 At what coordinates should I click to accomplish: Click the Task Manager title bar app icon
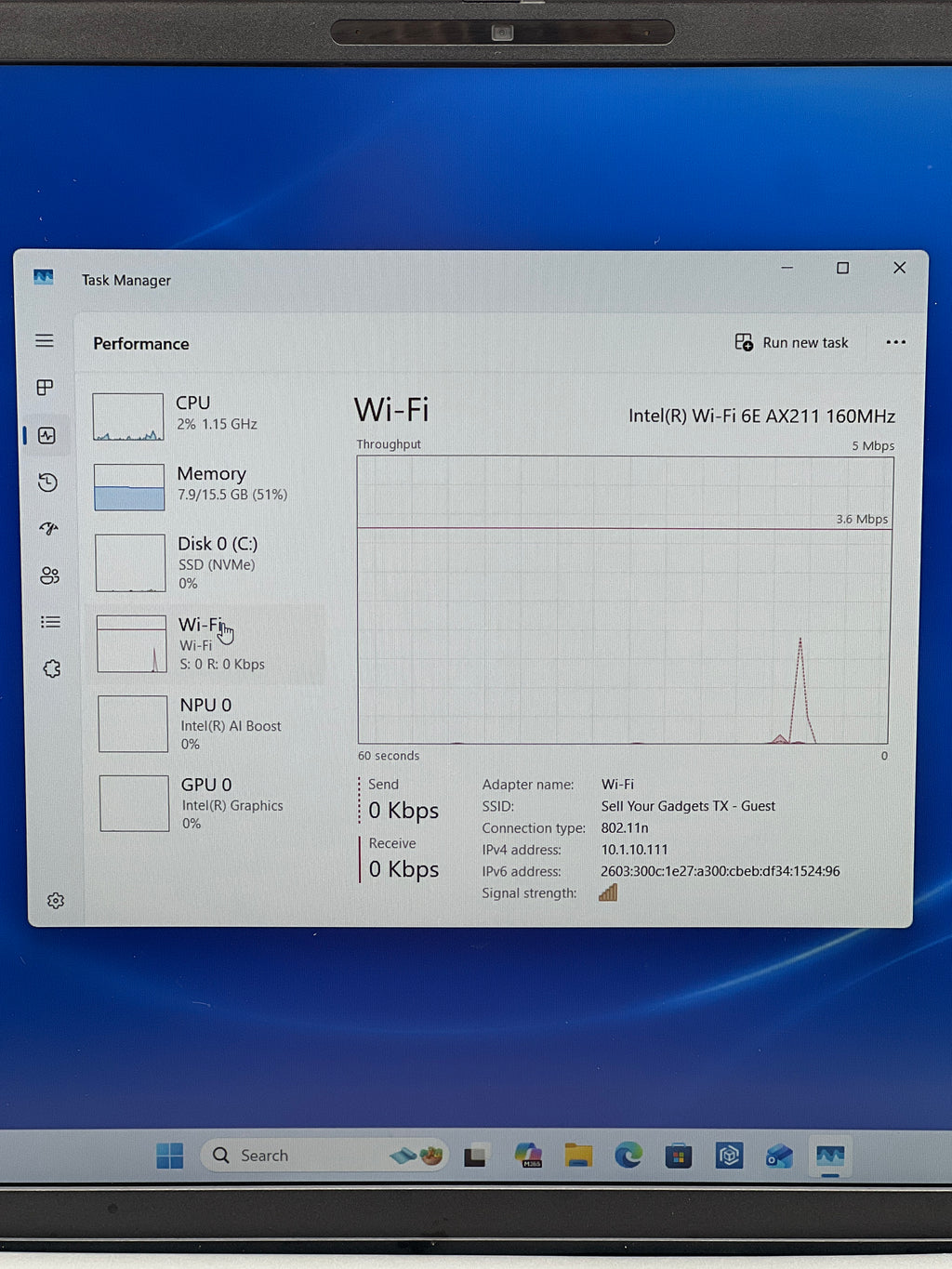pos(44,277)
